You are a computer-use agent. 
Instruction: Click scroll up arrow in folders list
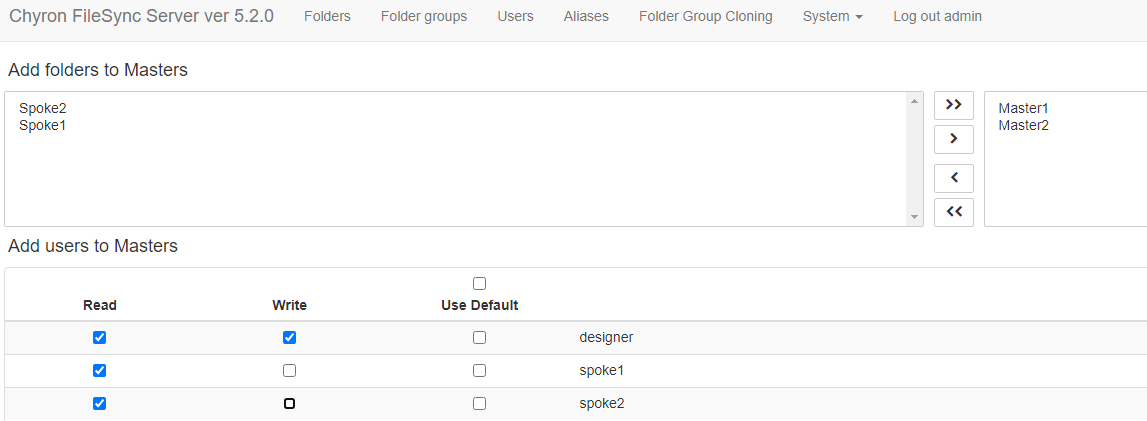(914, 101)
